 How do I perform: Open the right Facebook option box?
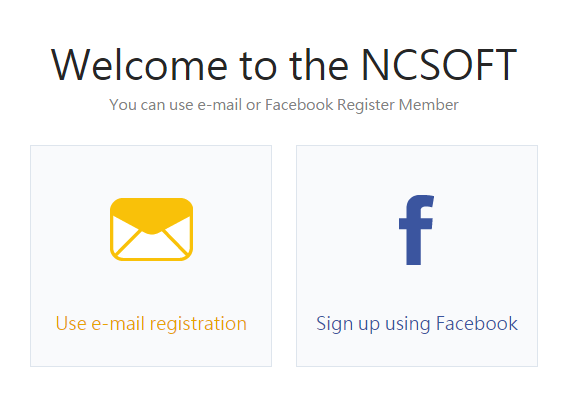(417, 256)
